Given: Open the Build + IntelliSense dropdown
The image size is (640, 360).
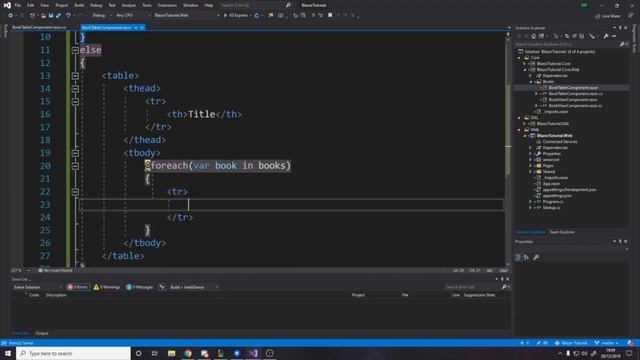Looking at the screenshot, I should coord(194,287).
